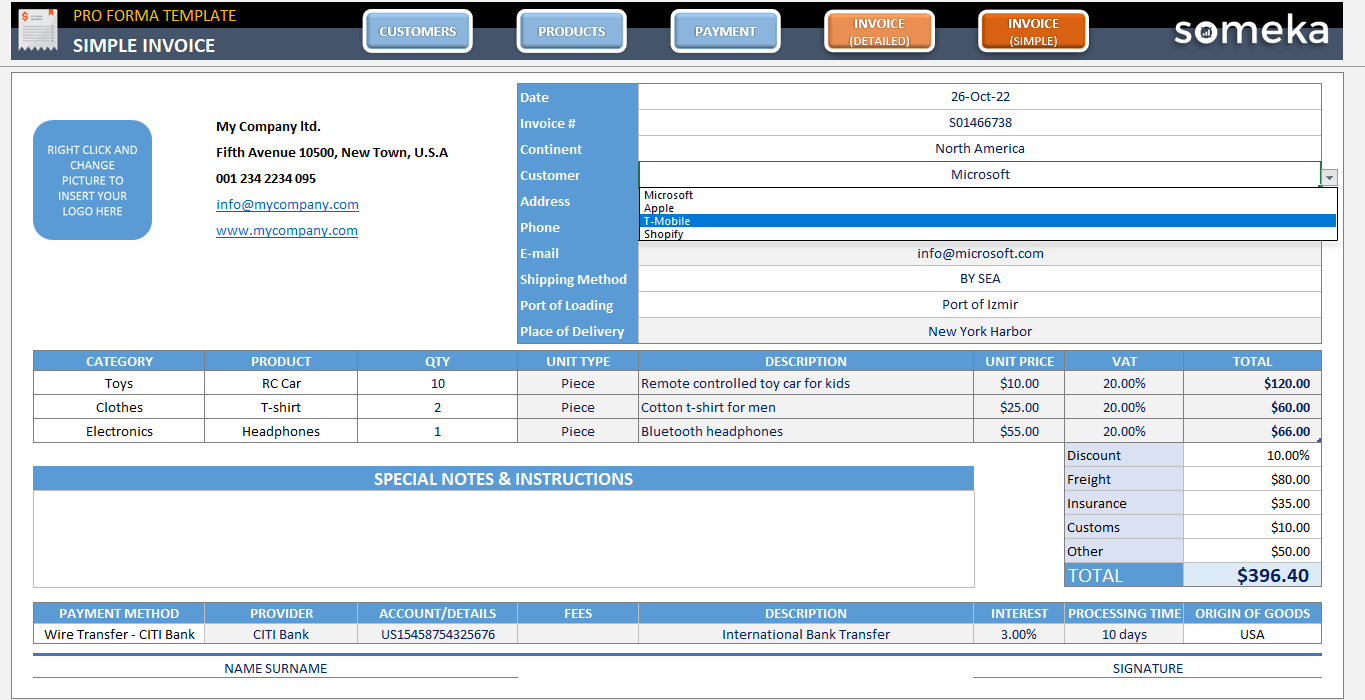This screenshot has height=700, width=1365.
Task: Open the info@mycompany.com email link
Action: pos(287,205)
